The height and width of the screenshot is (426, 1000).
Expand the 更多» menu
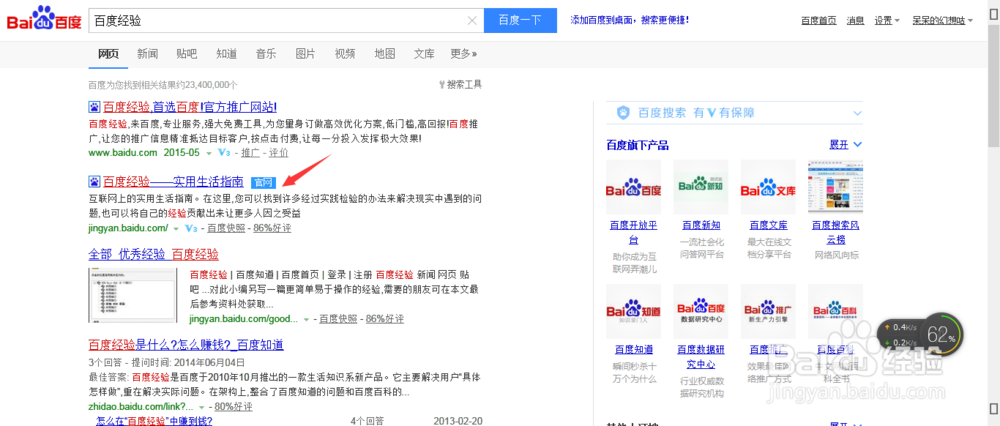pos(464,54)
